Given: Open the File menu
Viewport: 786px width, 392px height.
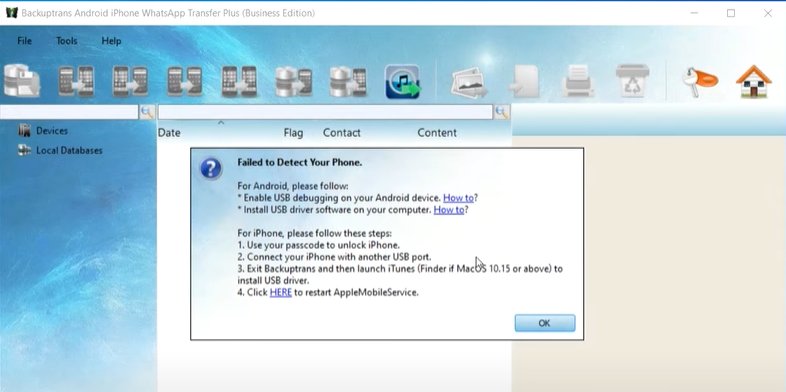Looking at the screenshot, I should click(x=24, y=41).
